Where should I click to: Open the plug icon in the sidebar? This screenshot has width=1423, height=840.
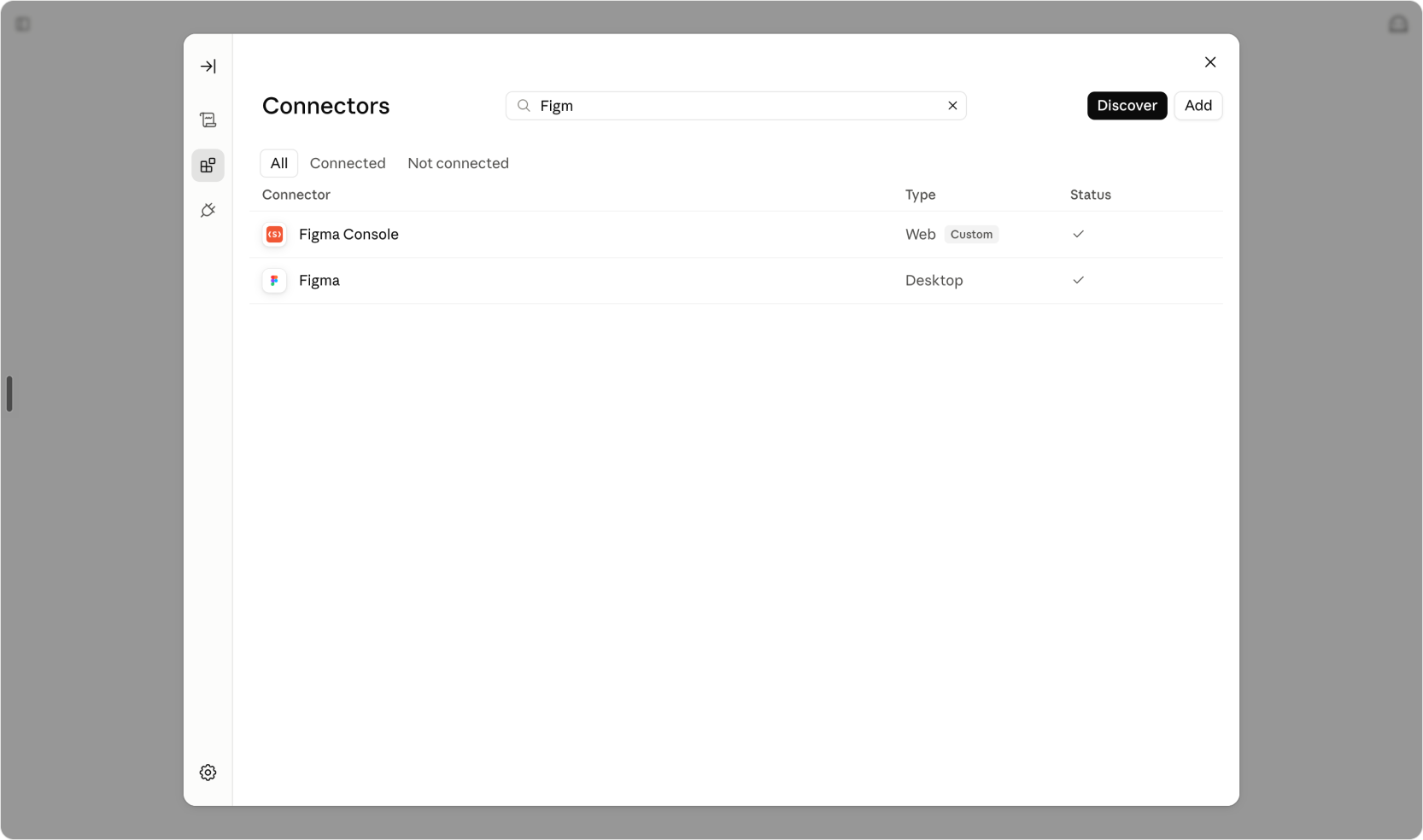pos(208,210)
